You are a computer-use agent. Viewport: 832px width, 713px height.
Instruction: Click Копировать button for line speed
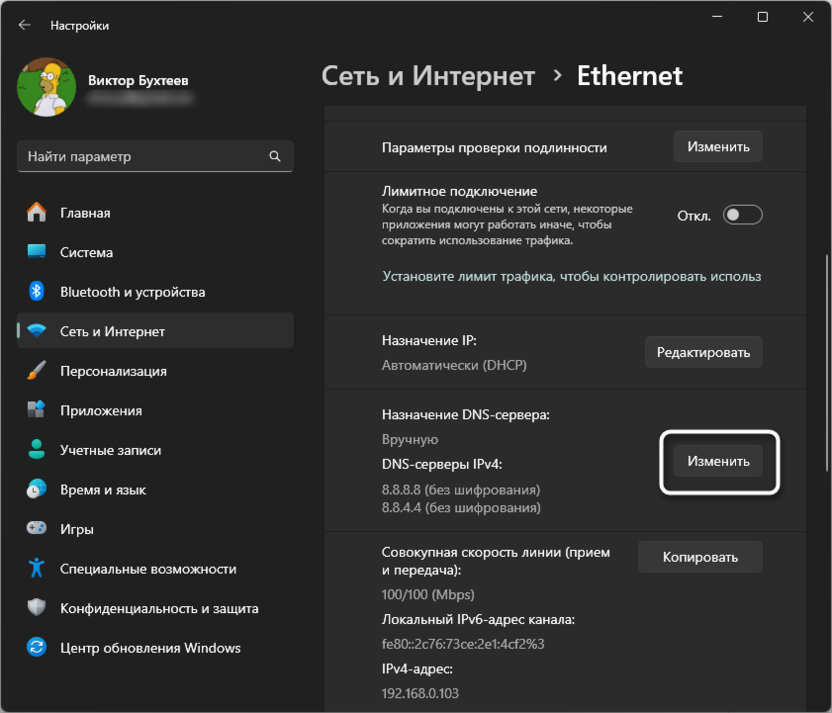coord(700,557)
